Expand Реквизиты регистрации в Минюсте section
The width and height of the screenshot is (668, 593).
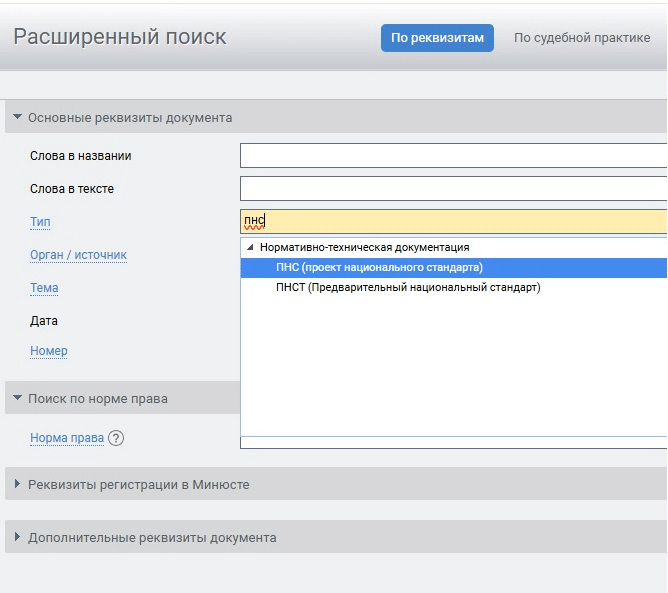point(17,485)
